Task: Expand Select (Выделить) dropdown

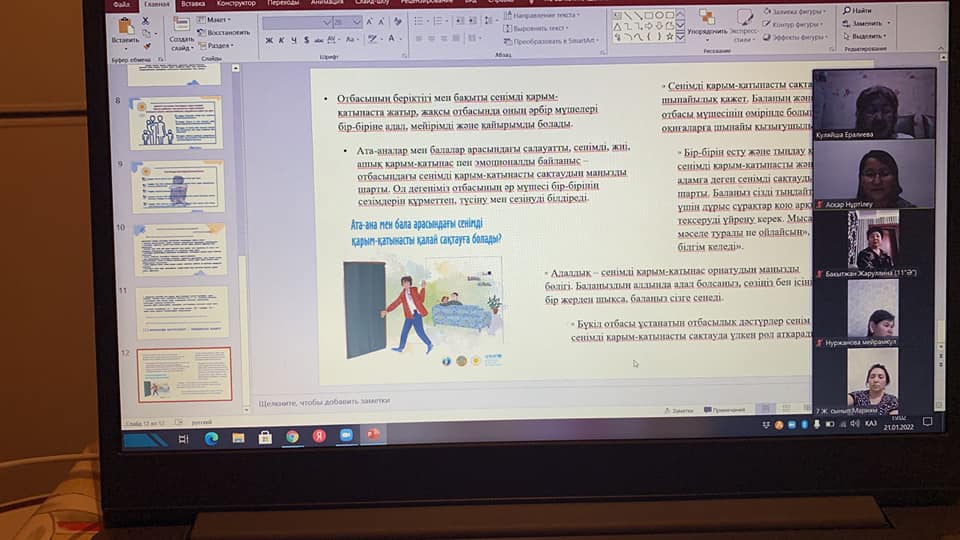Action: tap(863, 36)
